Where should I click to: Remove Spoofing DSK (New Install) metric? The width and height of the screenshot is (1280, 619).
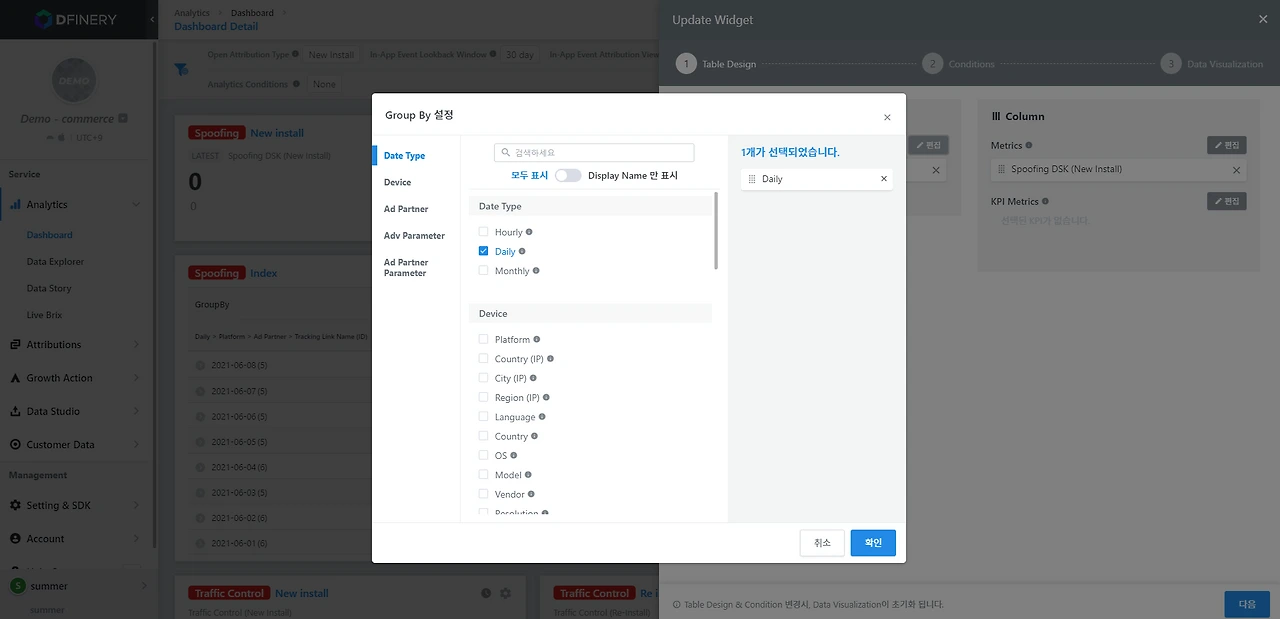coord(1236,170)
